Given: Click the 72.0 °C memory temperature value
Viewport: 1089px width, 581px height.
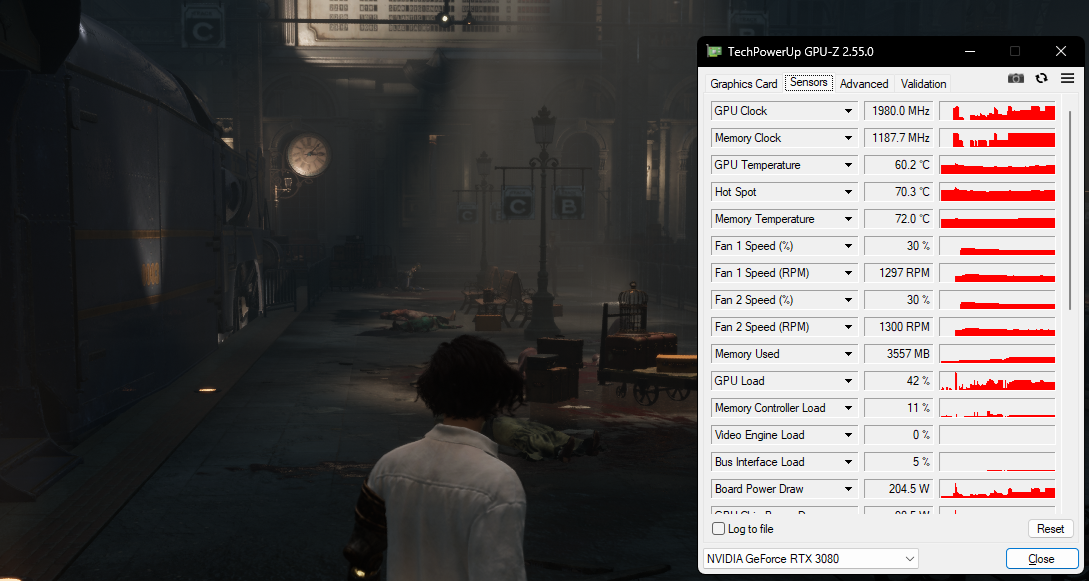Looking at the screenshot, I should click(899, 219).
